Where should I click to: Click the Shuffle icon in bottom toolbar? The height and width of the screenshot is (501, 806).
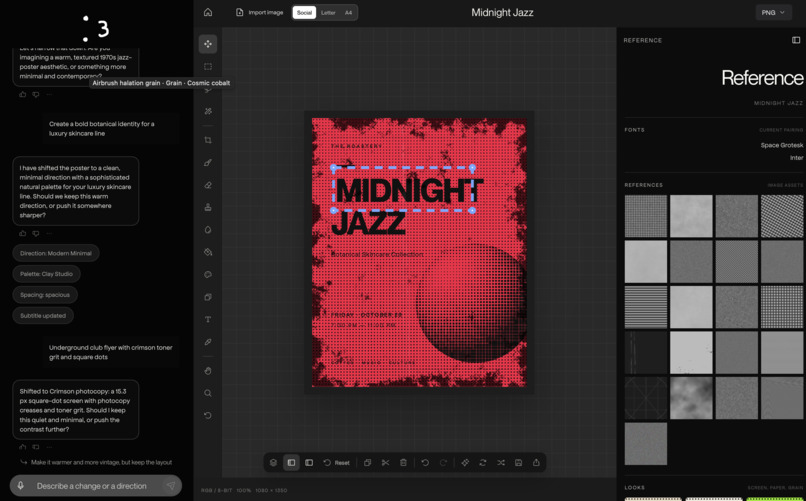pyautogui.click(x=501, y=462)
